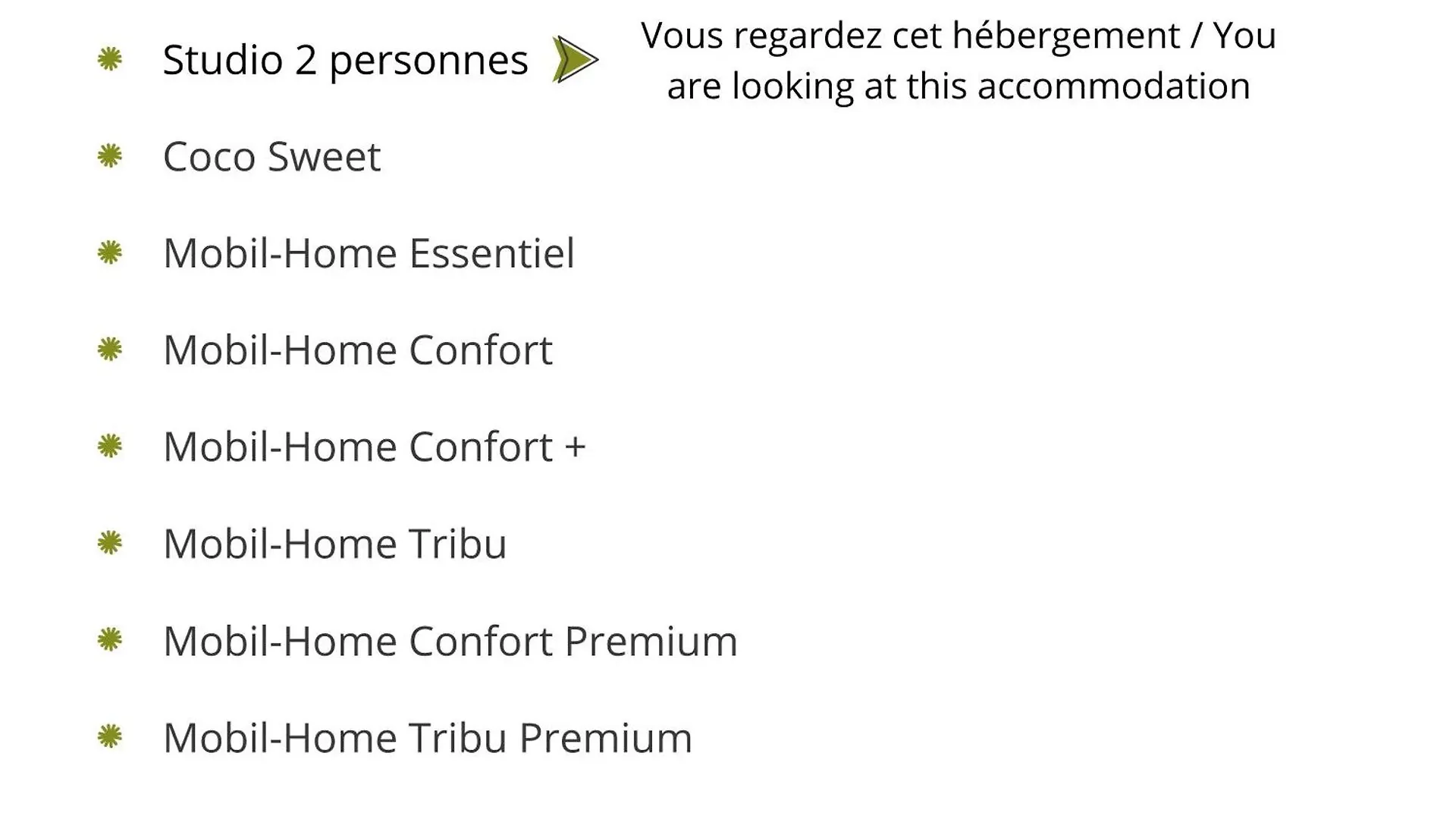The image size is (1456, 819).
Task: Open the Coco Sweet accommodation
Action: 271,156
